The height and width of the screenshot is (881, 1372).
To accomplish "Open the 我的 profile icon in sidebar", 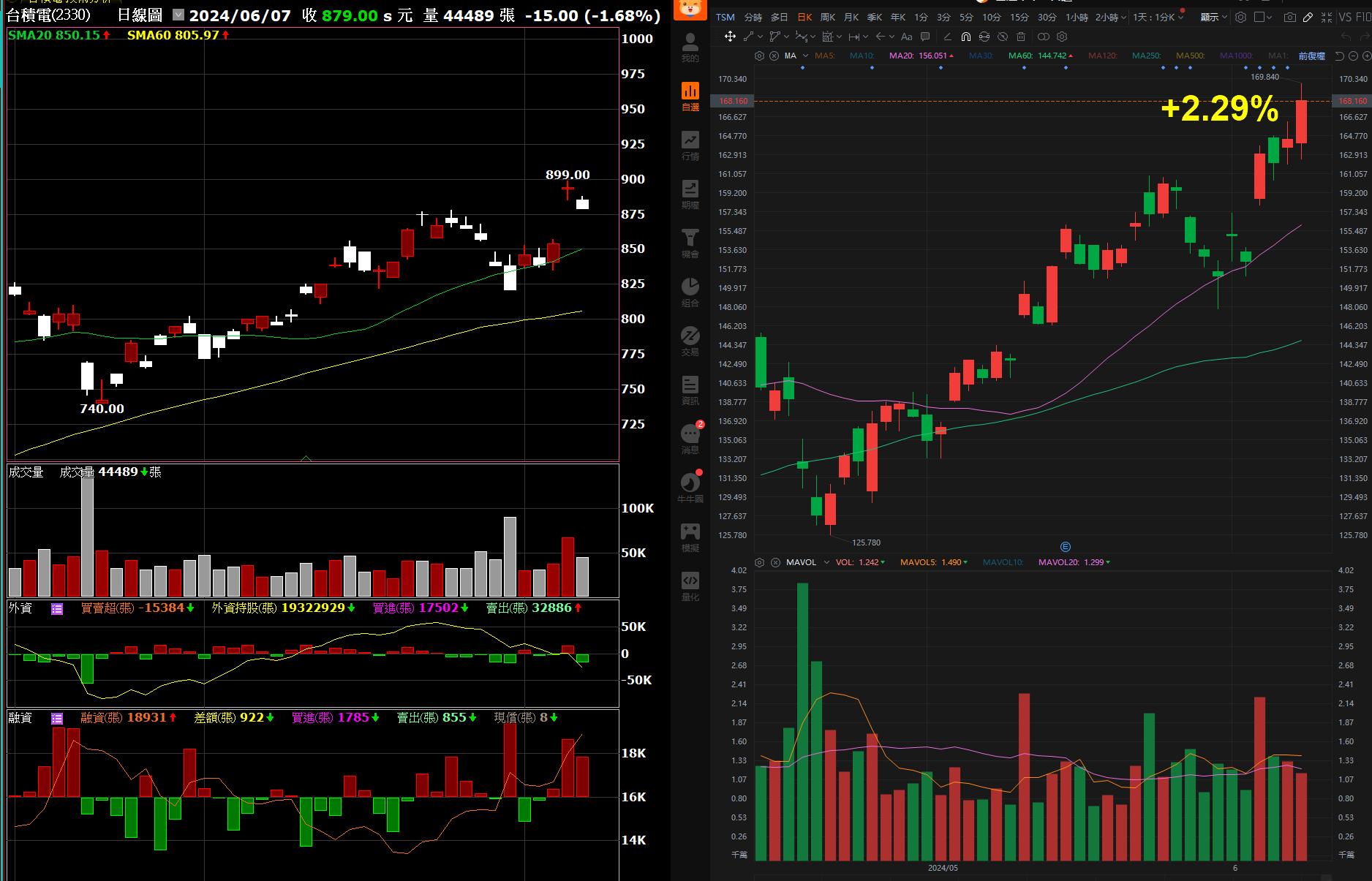I will (x=690, y=47).
